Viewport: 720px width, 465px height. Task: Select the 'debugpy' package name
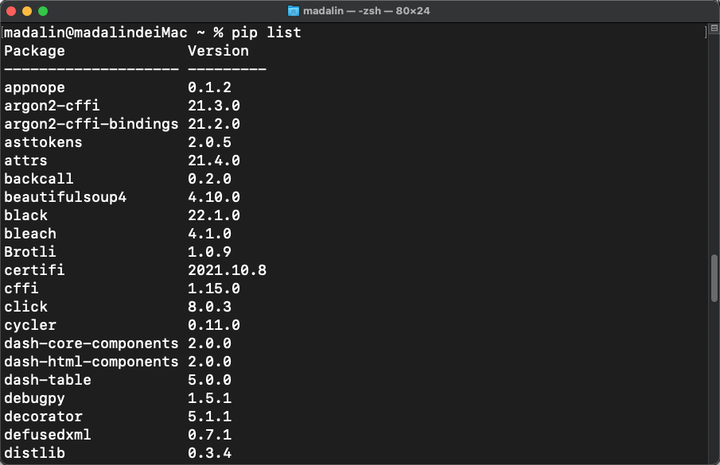pos(34,398)
